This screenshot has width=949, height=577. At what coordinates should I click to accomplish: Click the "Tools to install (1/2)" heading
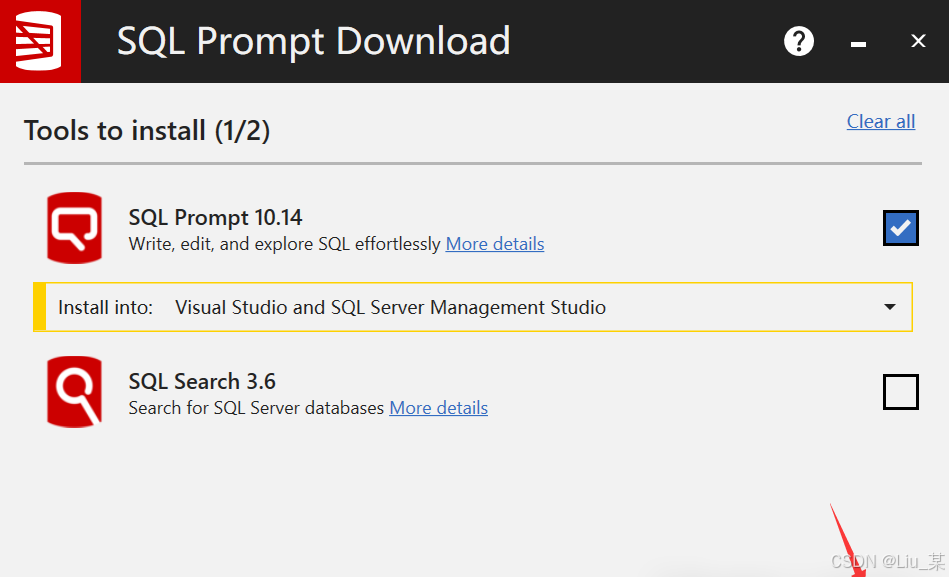point(147,131)
